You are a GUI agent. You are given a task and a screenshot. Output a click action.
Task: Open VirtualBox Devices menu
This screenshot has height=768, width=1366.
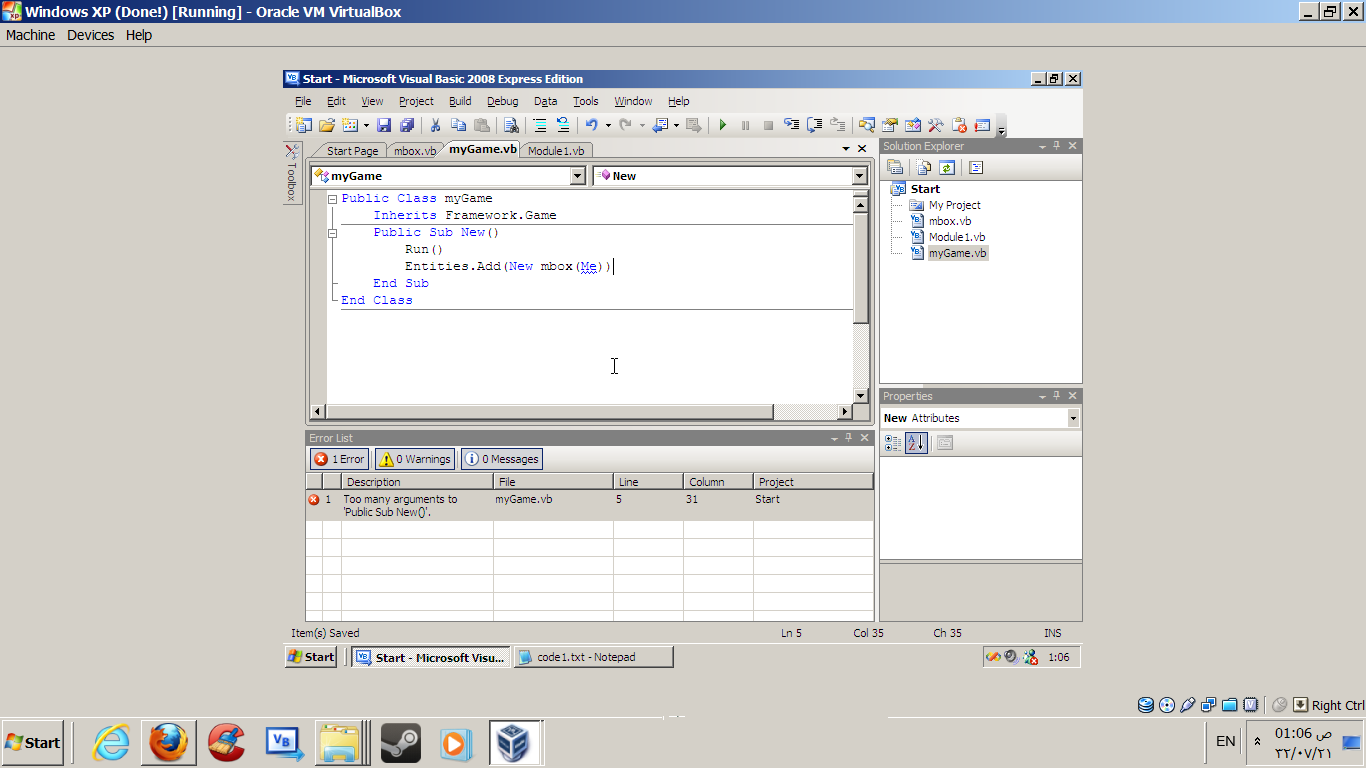point(91,35)
